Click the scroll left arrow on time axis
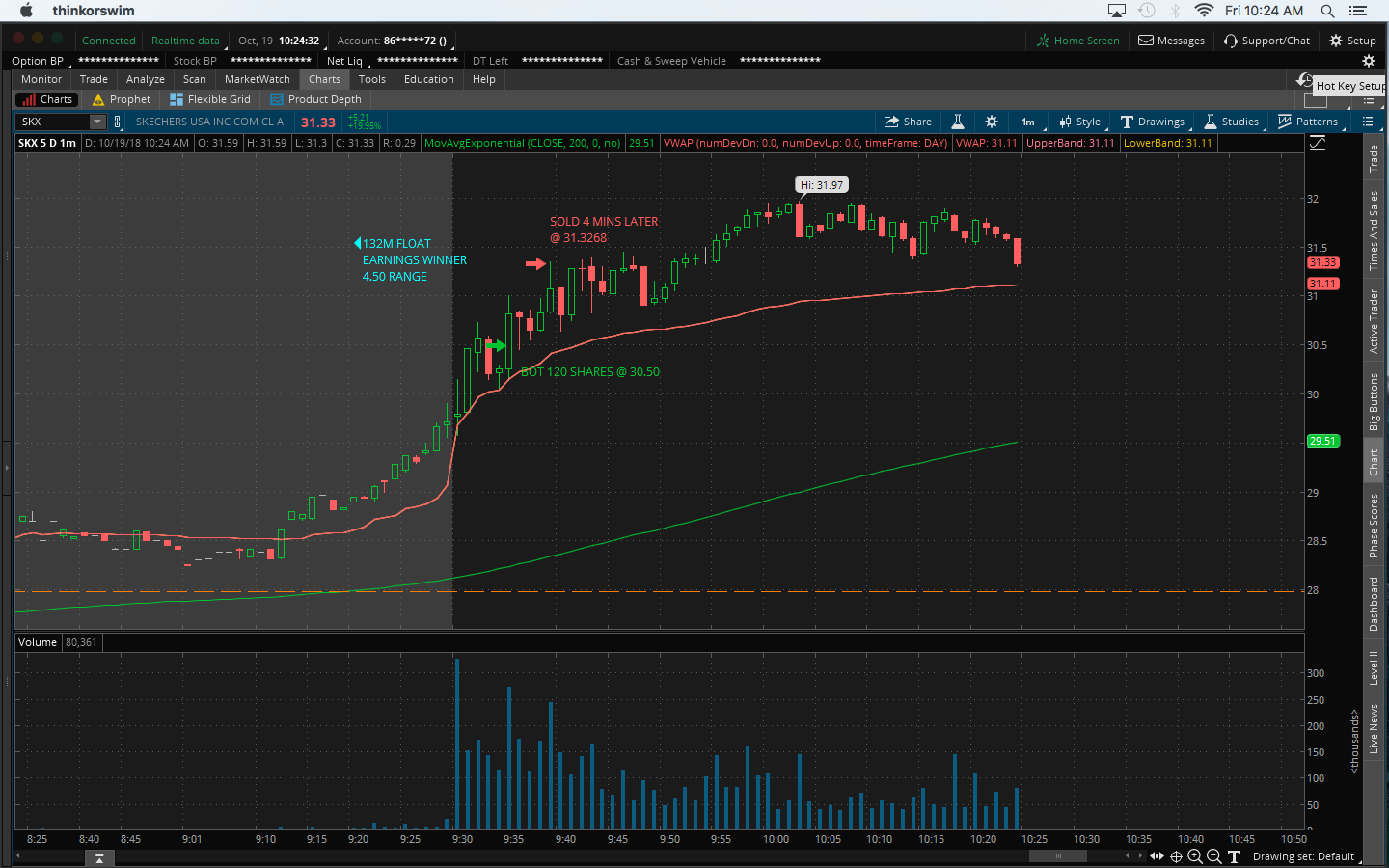The width and height of the screenshot is (1389, 868). point(1128,855)
